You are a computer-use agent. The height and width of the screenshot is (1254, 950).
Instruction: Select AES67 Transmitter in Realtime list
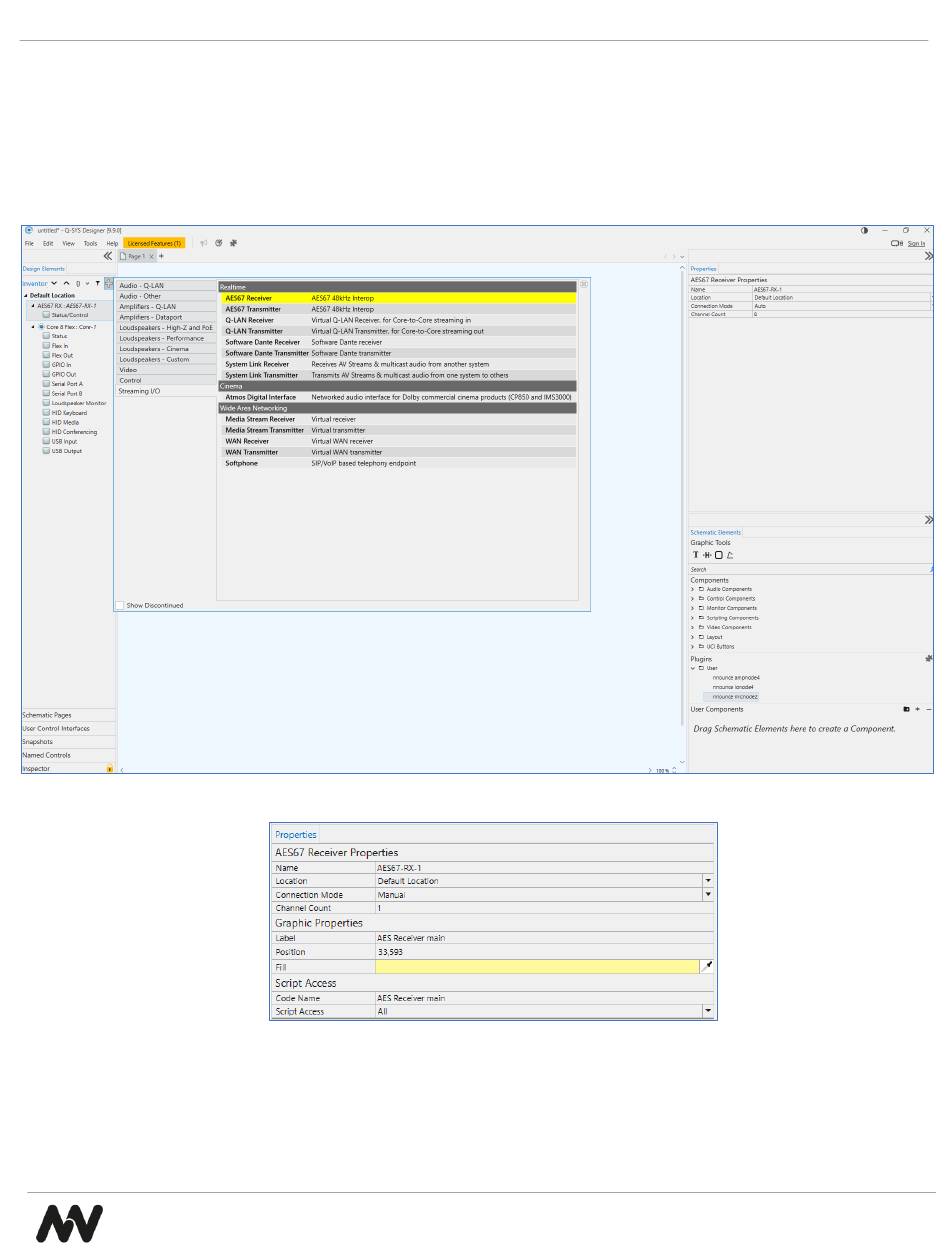(x=399, y=309)
